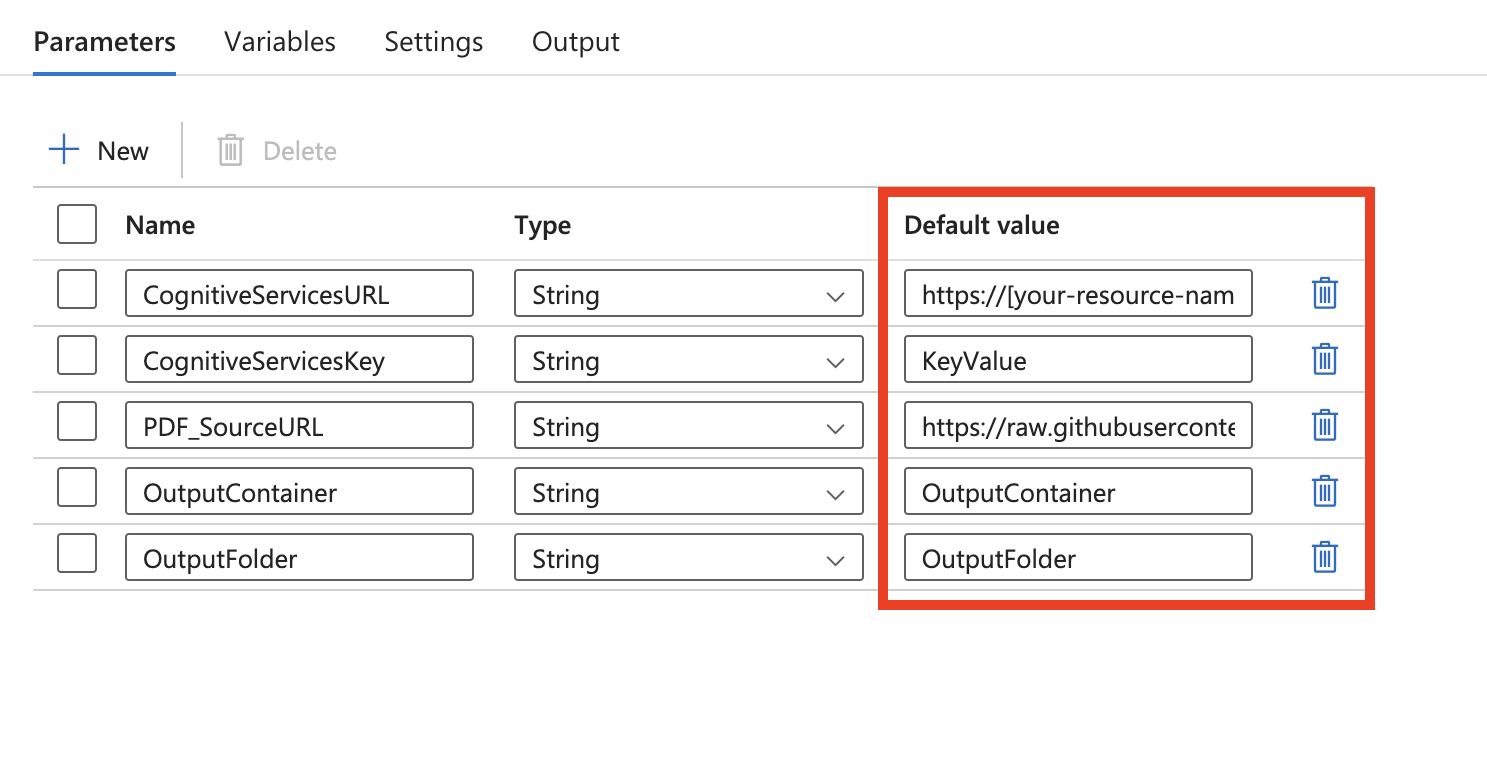This screenshot has height=759, width=1487.
Task: Select the OutputFolder row checkbox
Action: coord(77,553)
